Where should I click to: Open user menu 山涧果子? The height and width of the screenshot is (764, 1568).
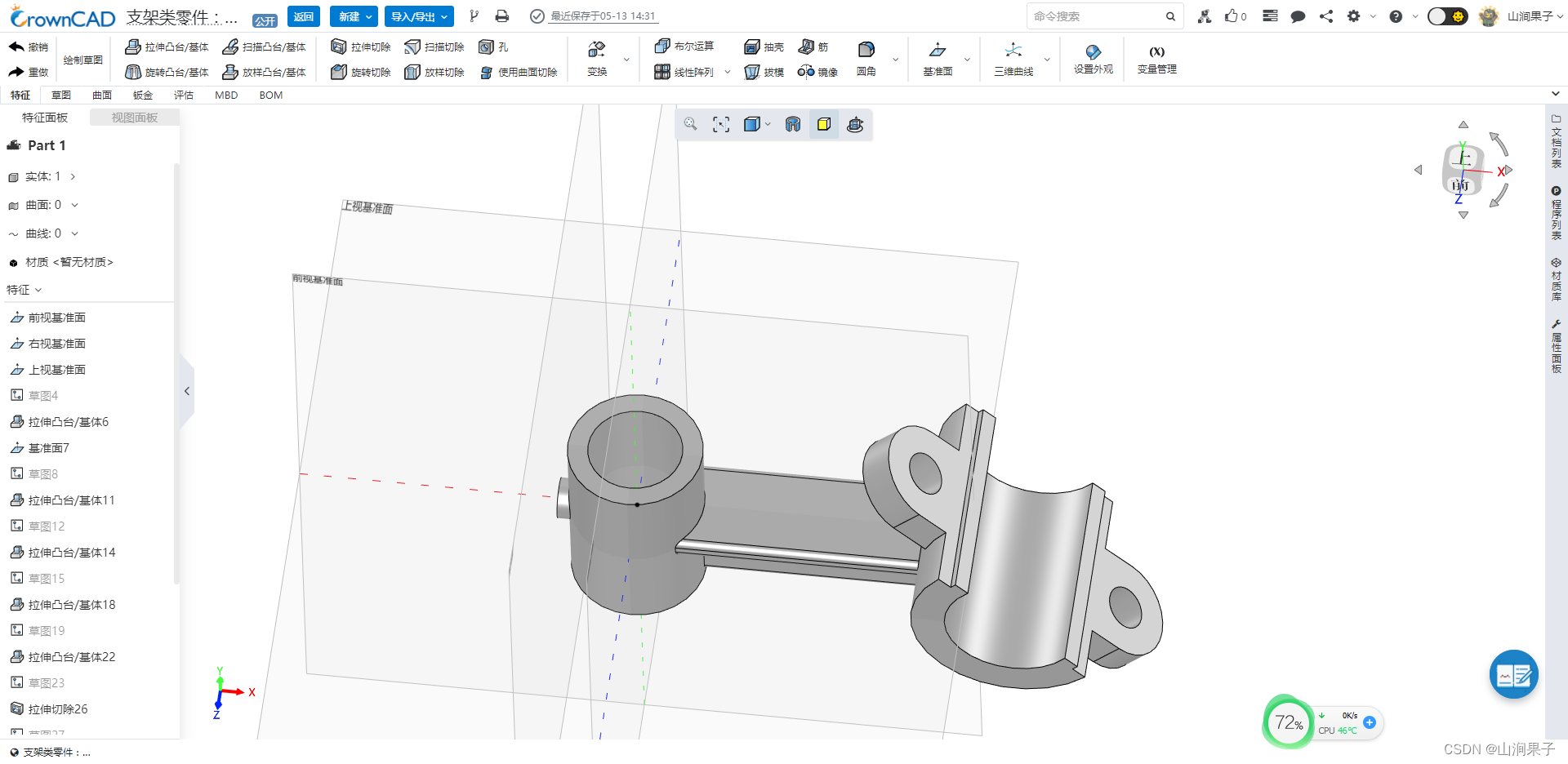pyautogui.click(x=1521, y=16)
